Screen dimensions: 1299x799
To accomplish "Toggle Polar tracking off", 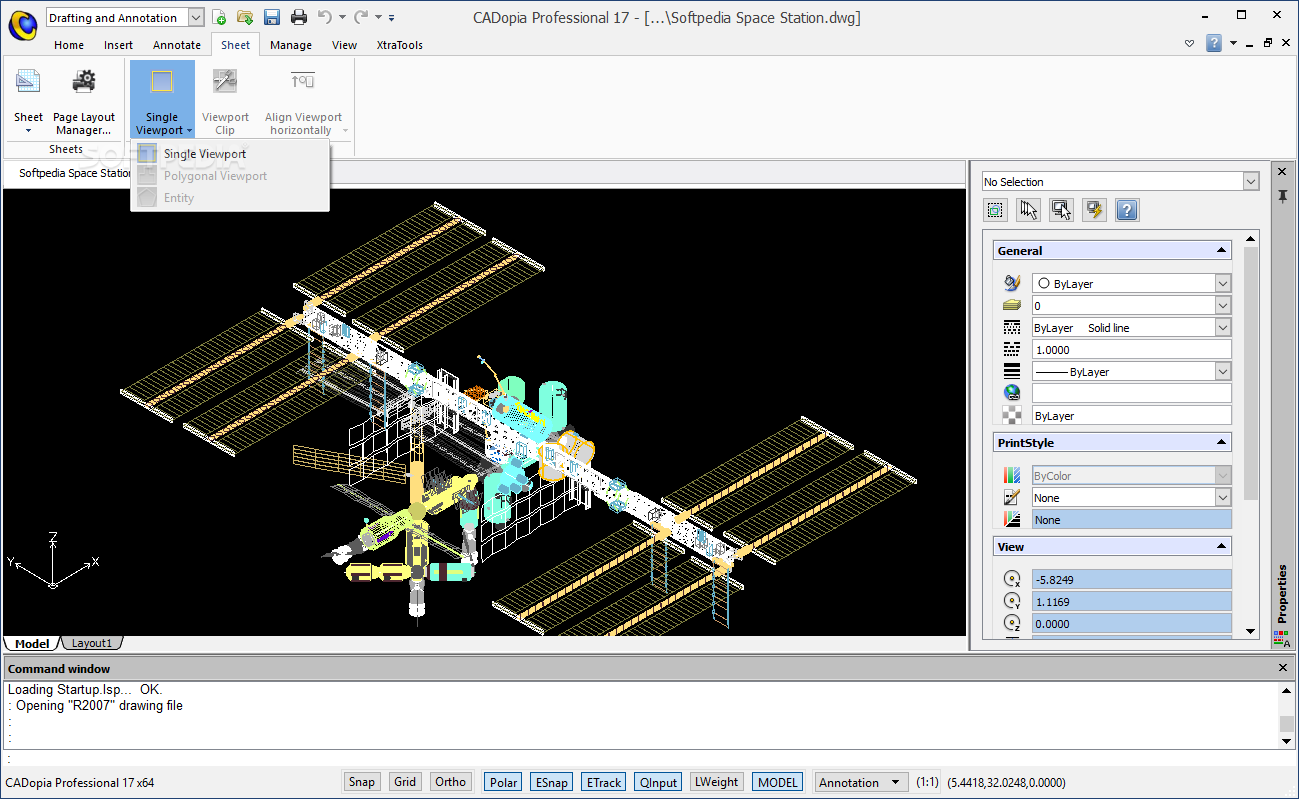I will [503, 782].
